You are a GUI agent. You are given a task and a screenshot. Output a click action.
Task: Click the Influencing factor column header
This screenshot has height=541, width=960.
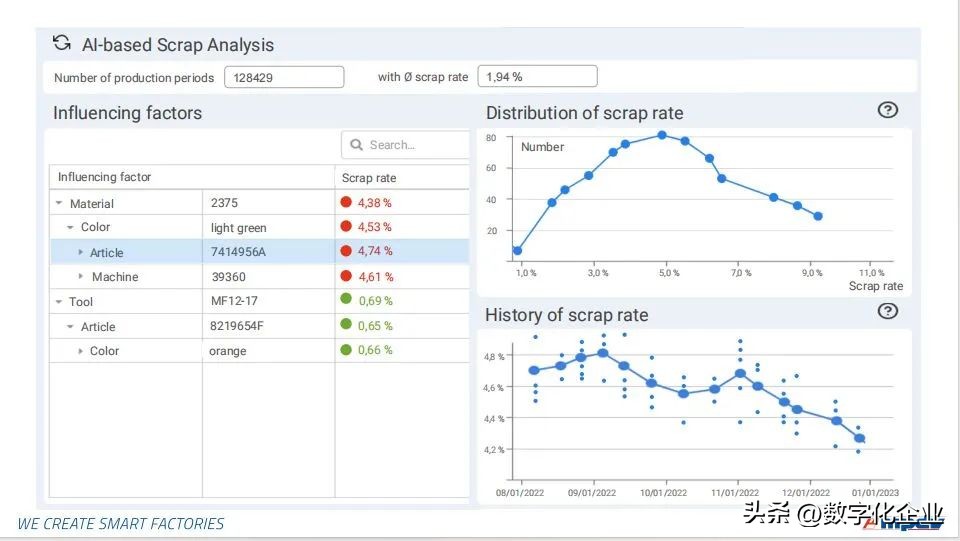pos(105,177)
